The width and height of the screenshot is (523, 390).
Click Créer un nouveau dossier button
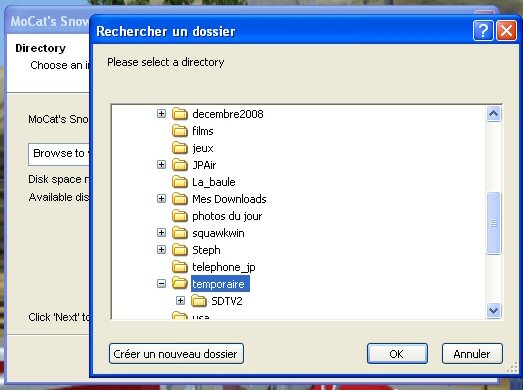tap(176, 354)
